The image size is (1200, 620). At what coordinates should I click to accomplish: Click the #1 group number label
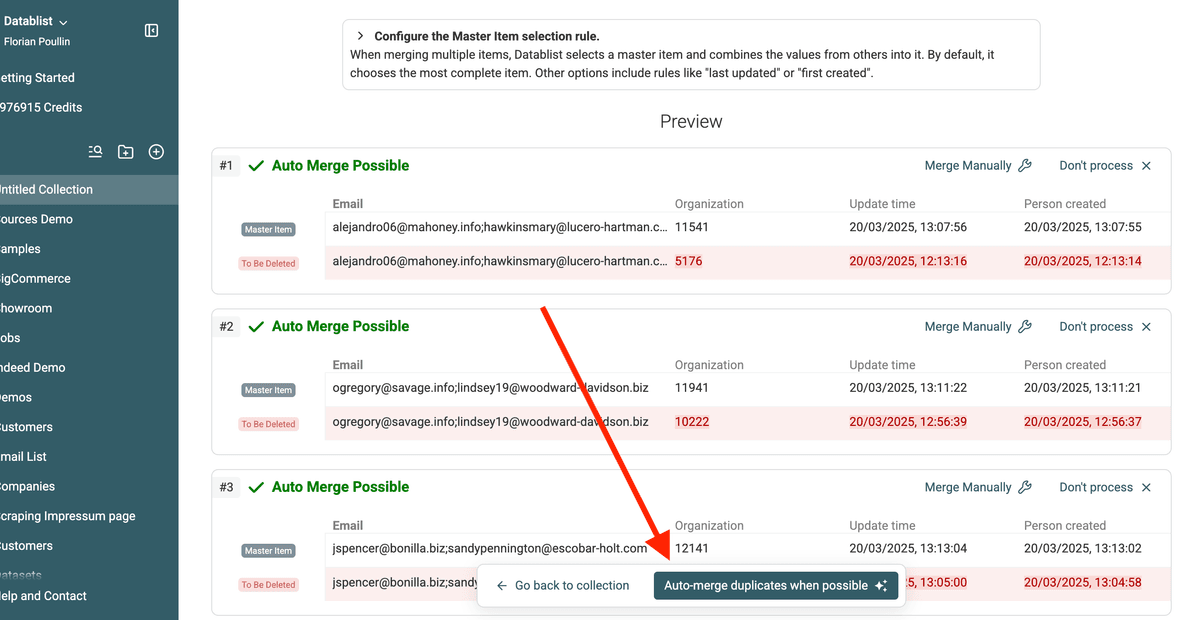[226, 166]
